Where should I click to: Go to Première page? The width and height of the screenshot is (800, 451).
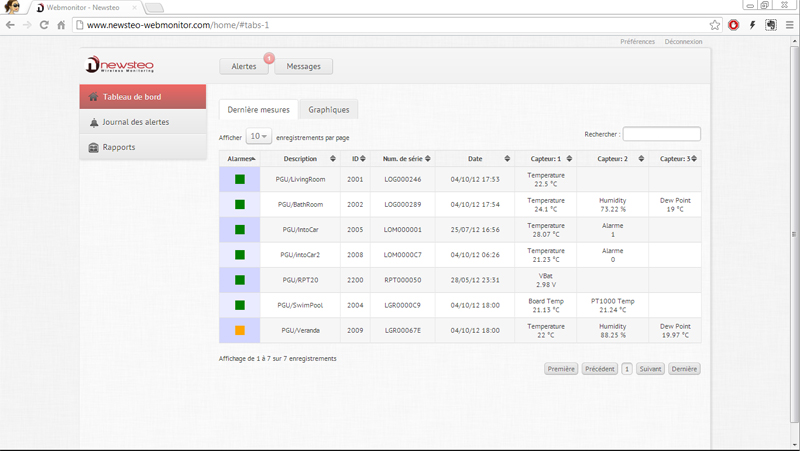(561, 369)
